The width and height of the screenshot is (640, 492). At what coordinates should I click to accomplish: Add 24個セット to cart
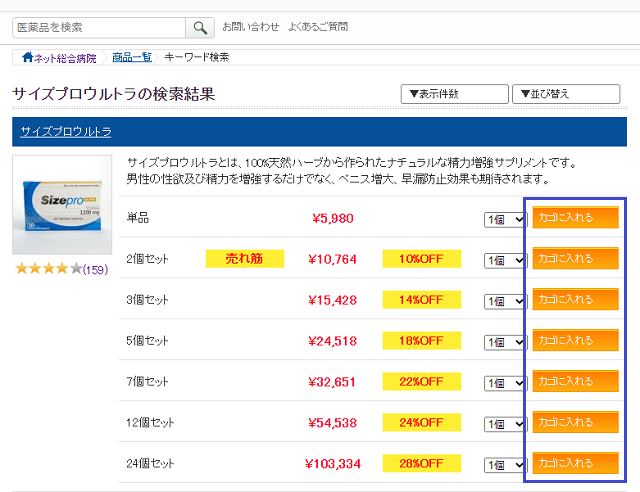coord(576,463)
